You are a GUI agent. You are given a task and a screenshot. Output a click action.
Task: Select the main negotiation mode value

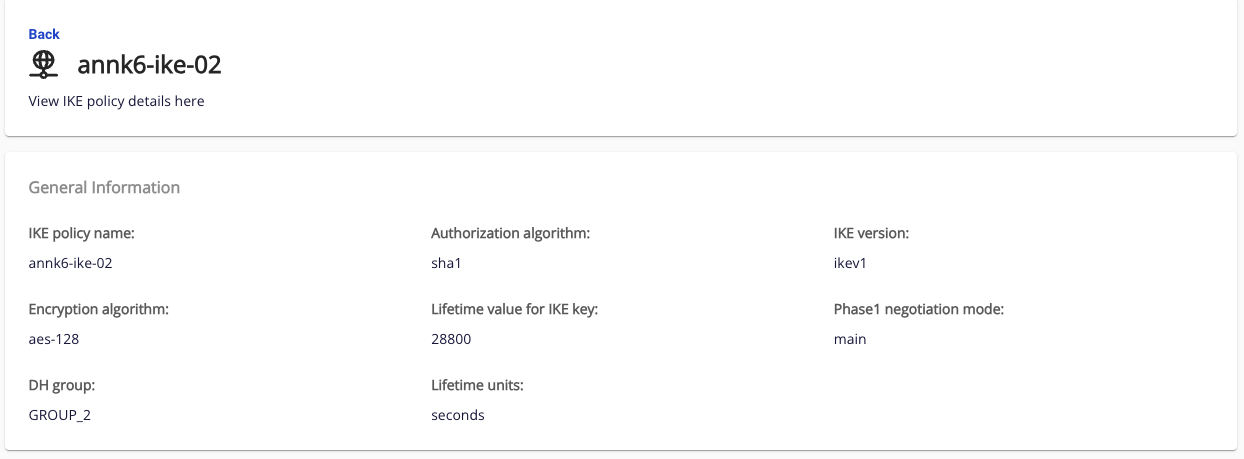pyautogui.click(x=850, y=339)
